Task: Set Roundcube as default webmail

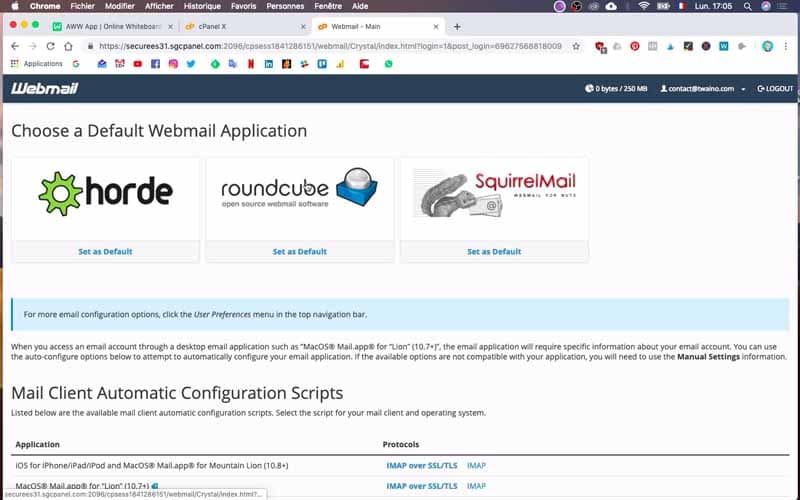Action: coord(299,252)
